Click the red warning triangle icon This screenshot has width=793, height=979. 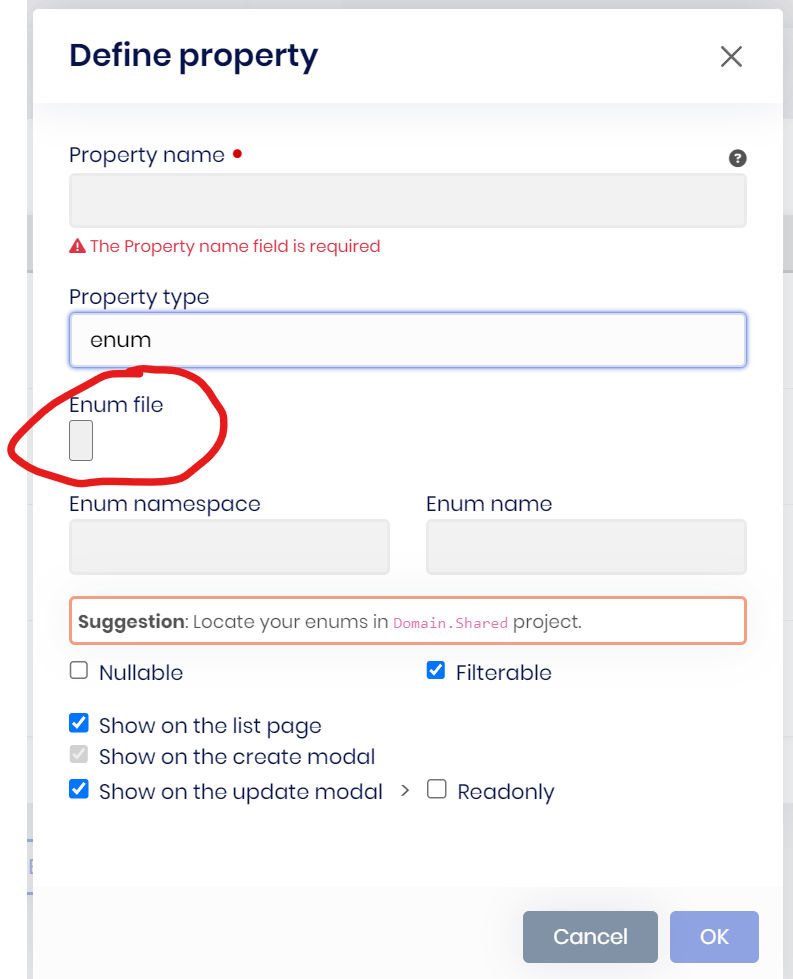tap(77, 246)
